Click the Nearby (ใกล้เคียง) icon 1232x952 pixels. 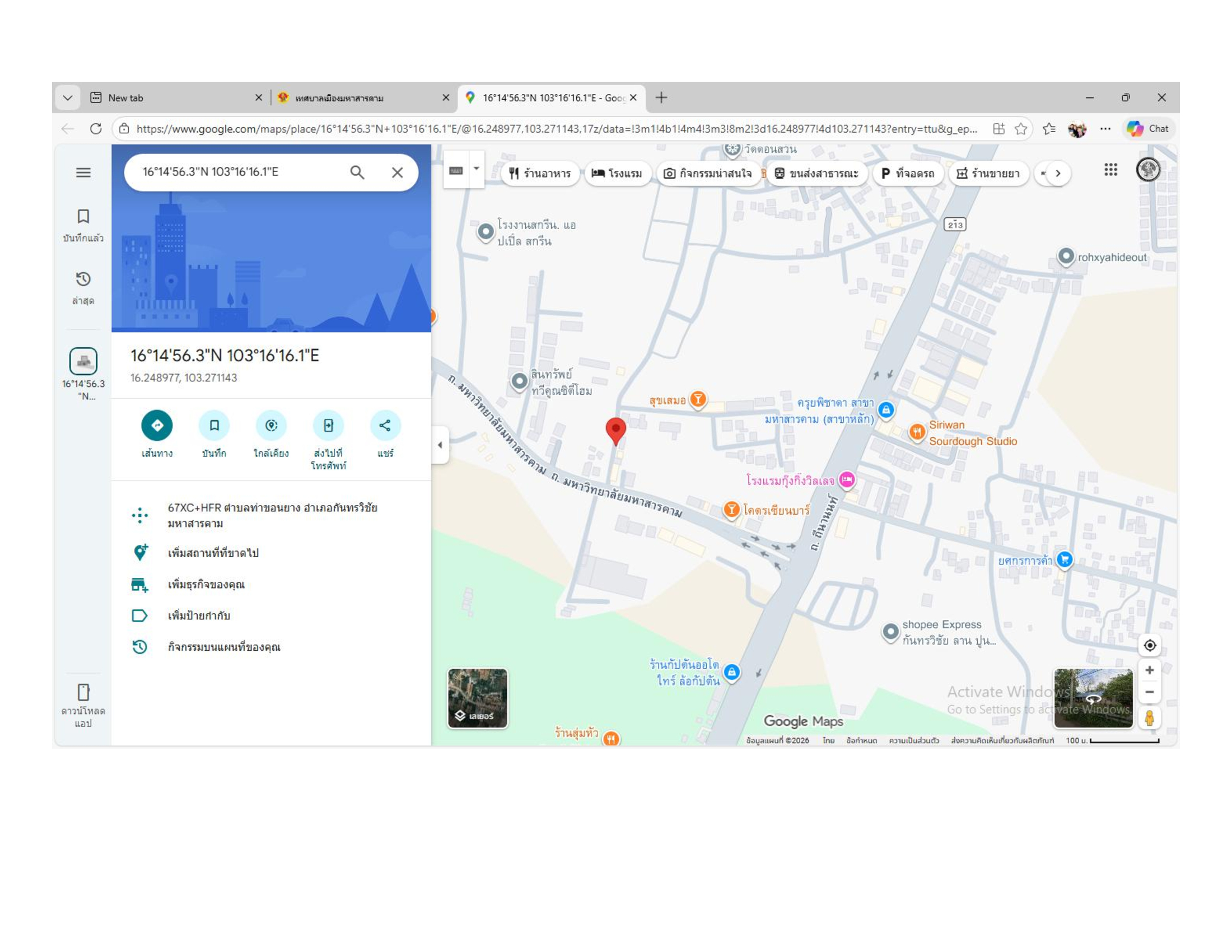point(272,425)
